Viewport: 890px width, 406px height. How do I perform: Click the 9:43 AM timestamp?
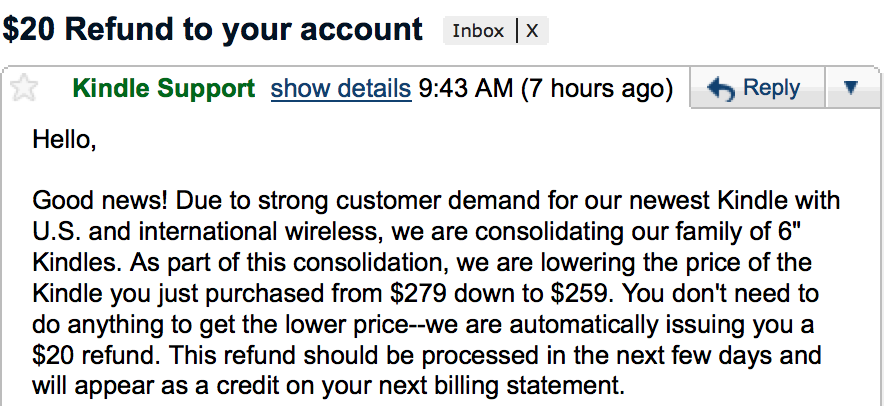click(463, 89)
